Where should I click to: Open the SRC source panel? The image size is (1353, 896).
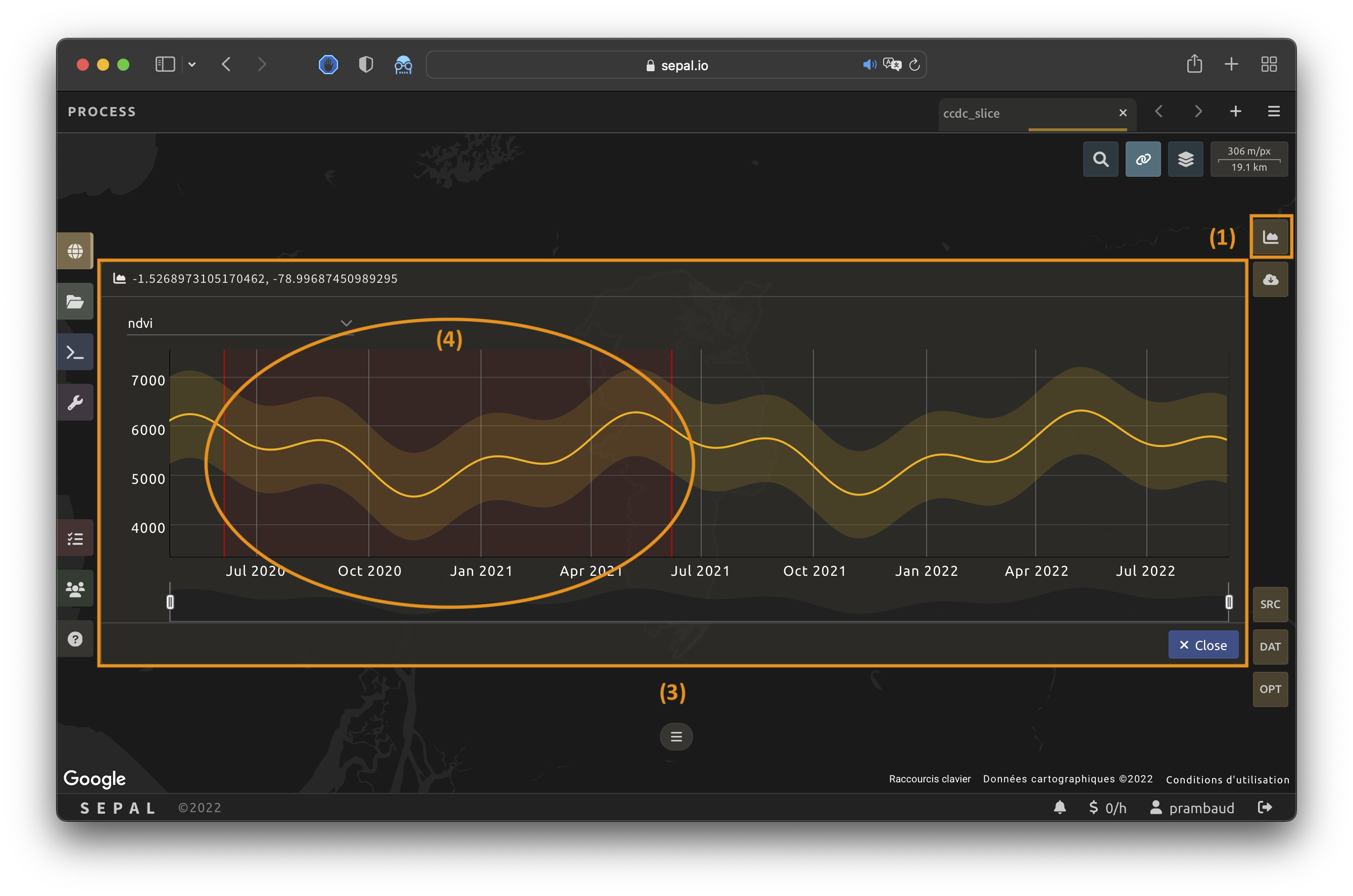click(x=1270, y=604)
